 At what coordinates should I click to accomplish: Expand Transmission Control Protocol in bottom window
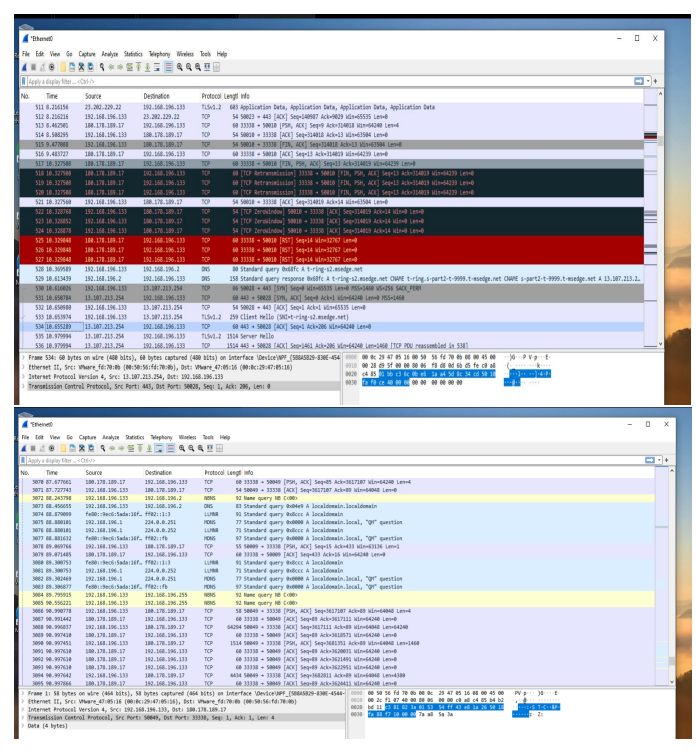[x=23, y=718]
